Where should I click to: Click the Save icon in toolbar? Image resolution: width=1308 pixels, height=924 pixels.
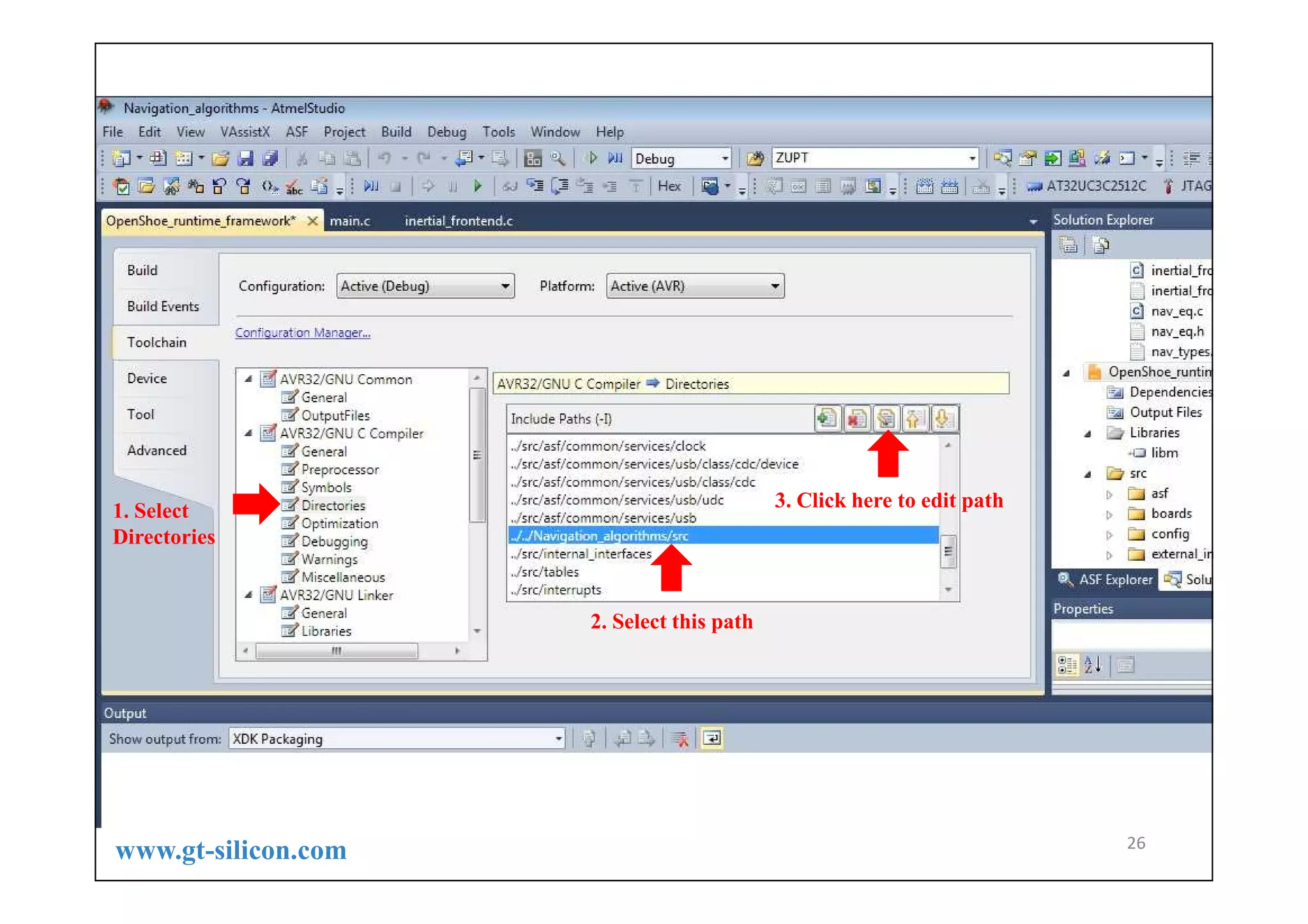(x=245, y=158)
